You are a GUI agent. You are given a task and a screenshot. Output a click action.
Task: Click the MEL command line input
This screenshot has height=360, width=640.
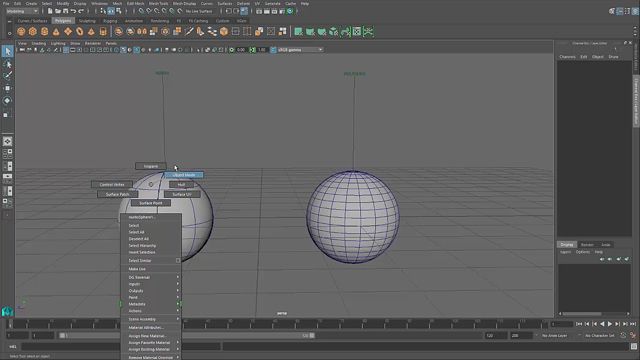click(121, 347)
